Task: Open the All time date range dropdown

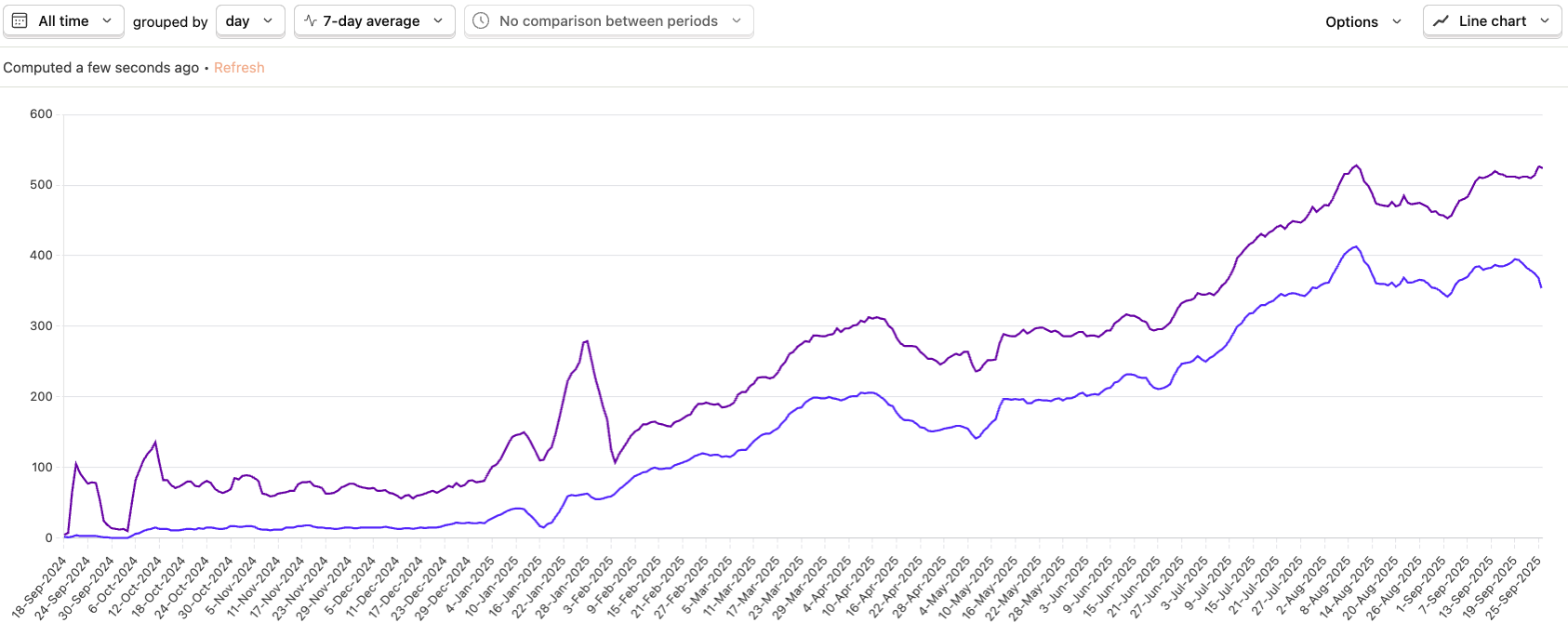Action: pyautogui.click(x=63, y=20)
